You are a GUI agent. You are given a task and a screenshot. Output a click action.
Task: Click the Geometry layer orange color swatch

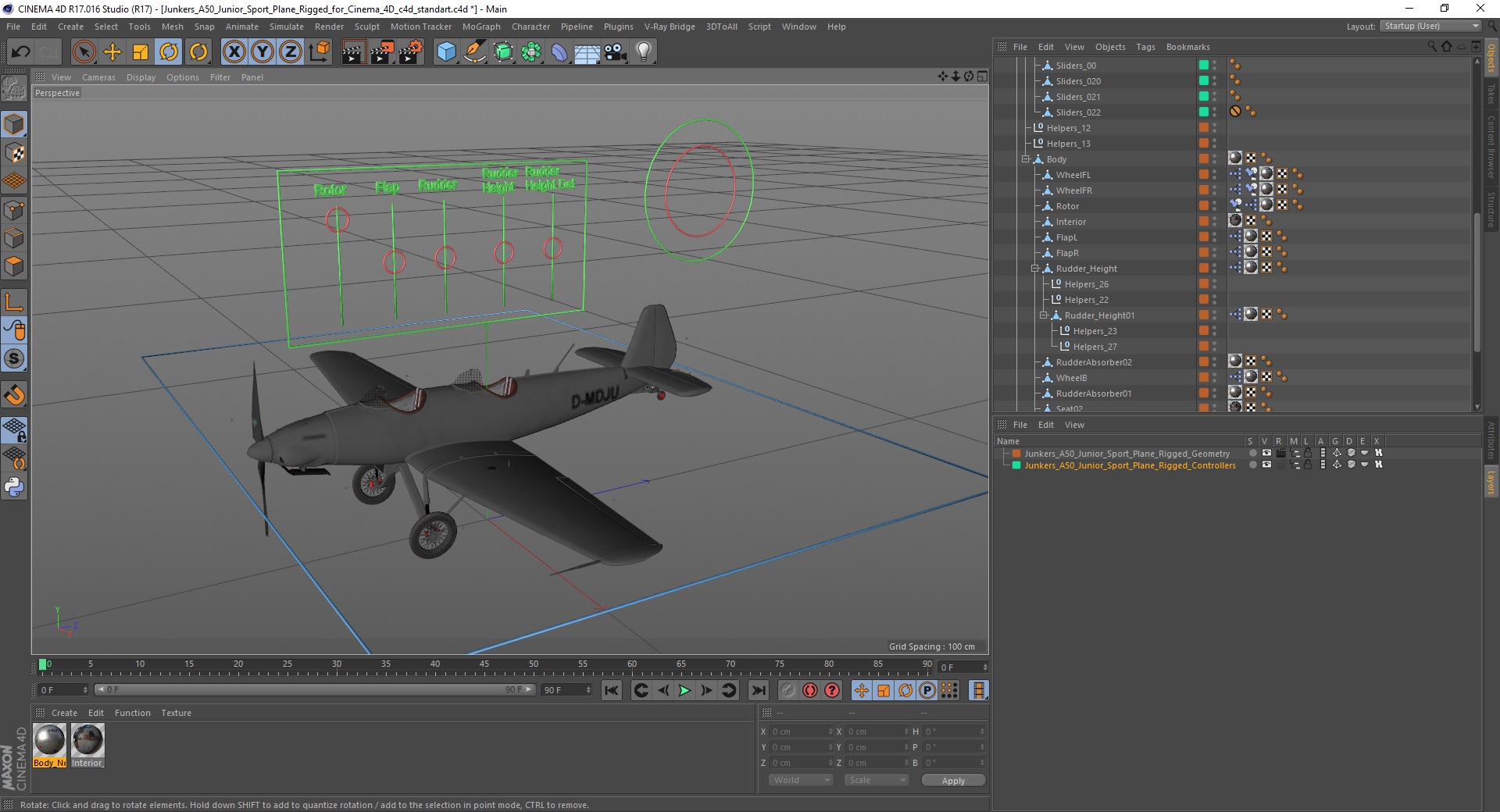point(1016,454)
